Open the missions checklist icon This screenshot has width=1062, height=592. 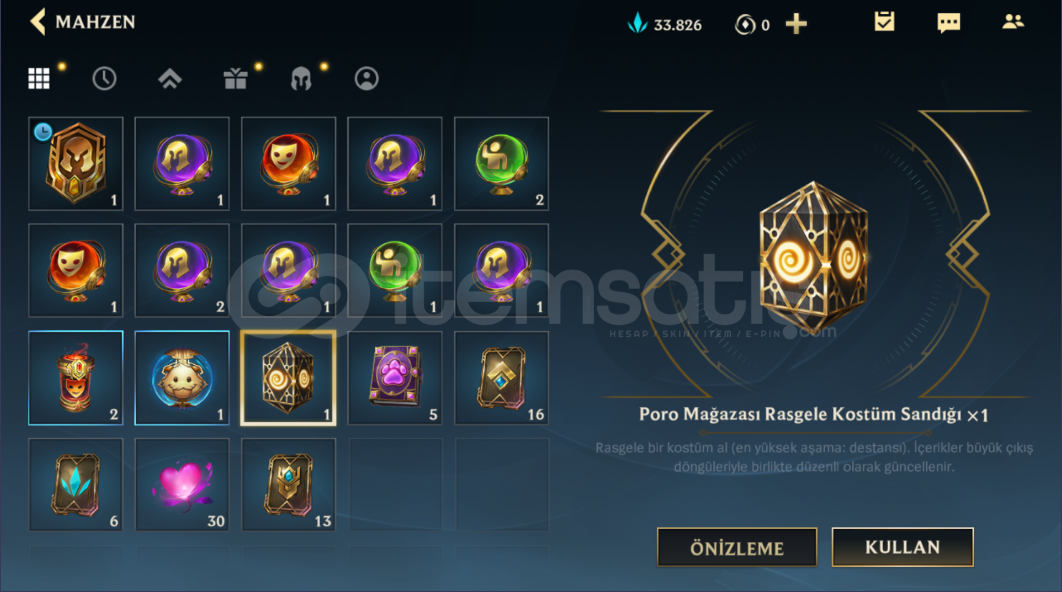coord(885,22)
